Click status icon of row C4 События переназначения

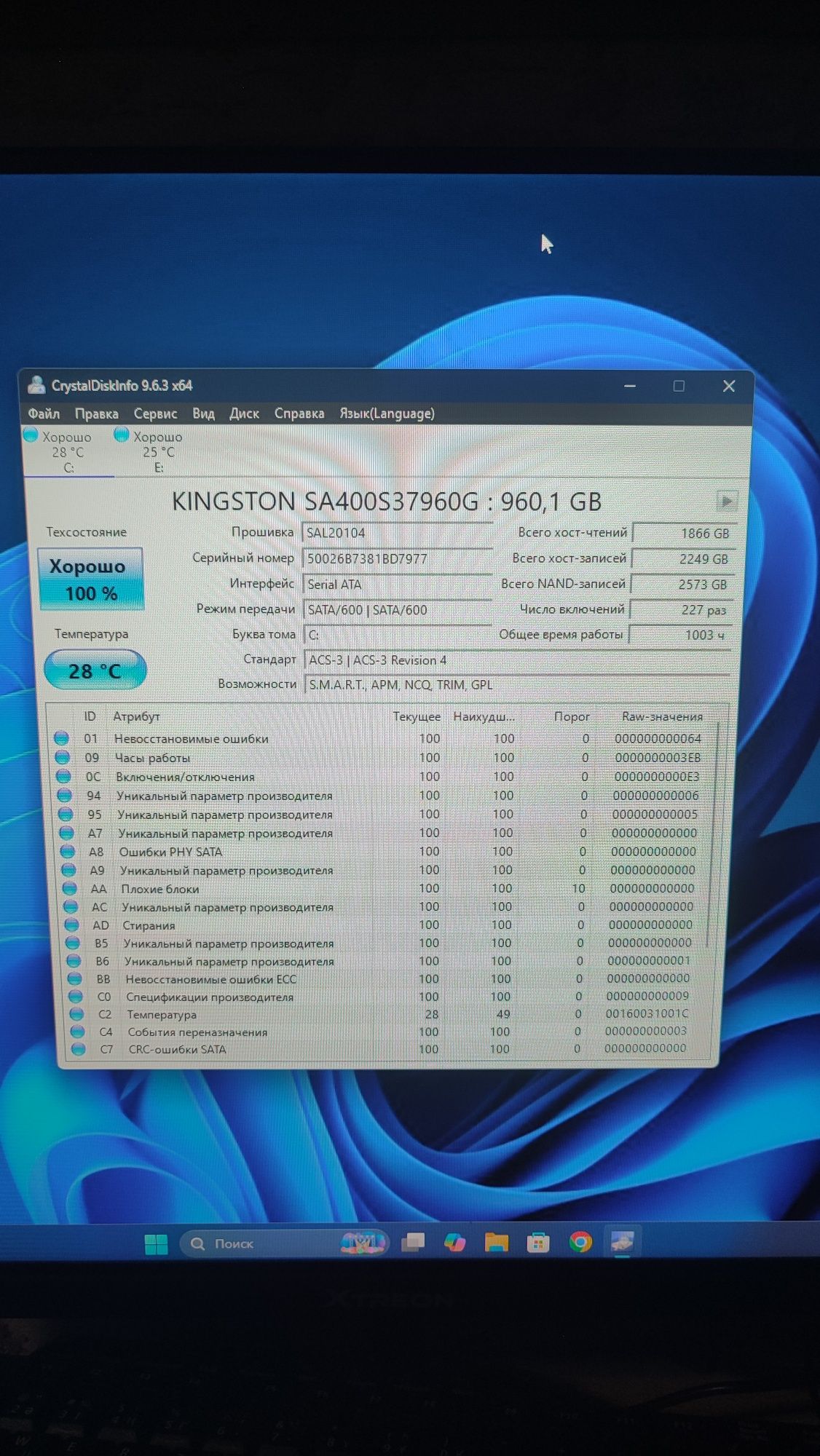point(77,1032)
